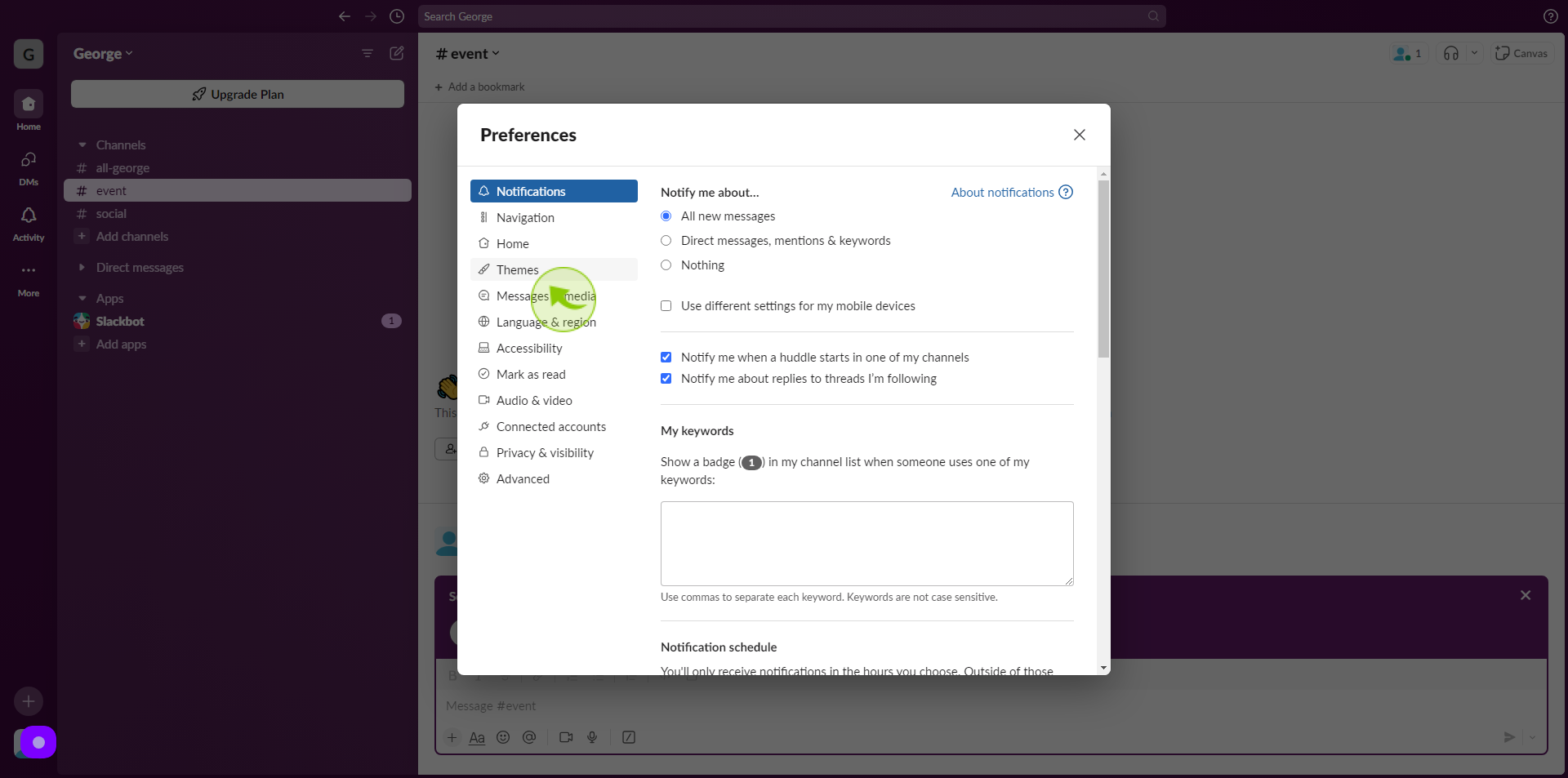Open Themes preferences tab
Image resolution: width=1568 pixels, height=778 pixels.
click(554, 269)
